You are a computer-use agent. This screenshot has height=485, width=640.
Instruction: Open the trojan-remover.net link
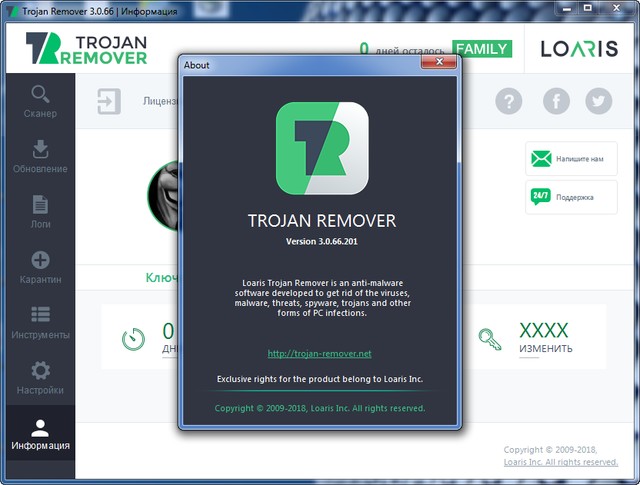[320, 354]
